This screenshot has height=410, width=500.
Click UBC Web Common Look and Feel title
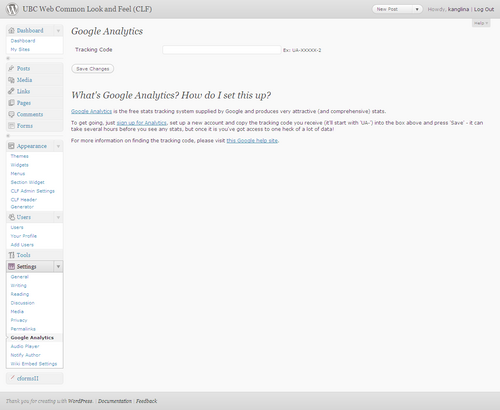click(87, 9)
